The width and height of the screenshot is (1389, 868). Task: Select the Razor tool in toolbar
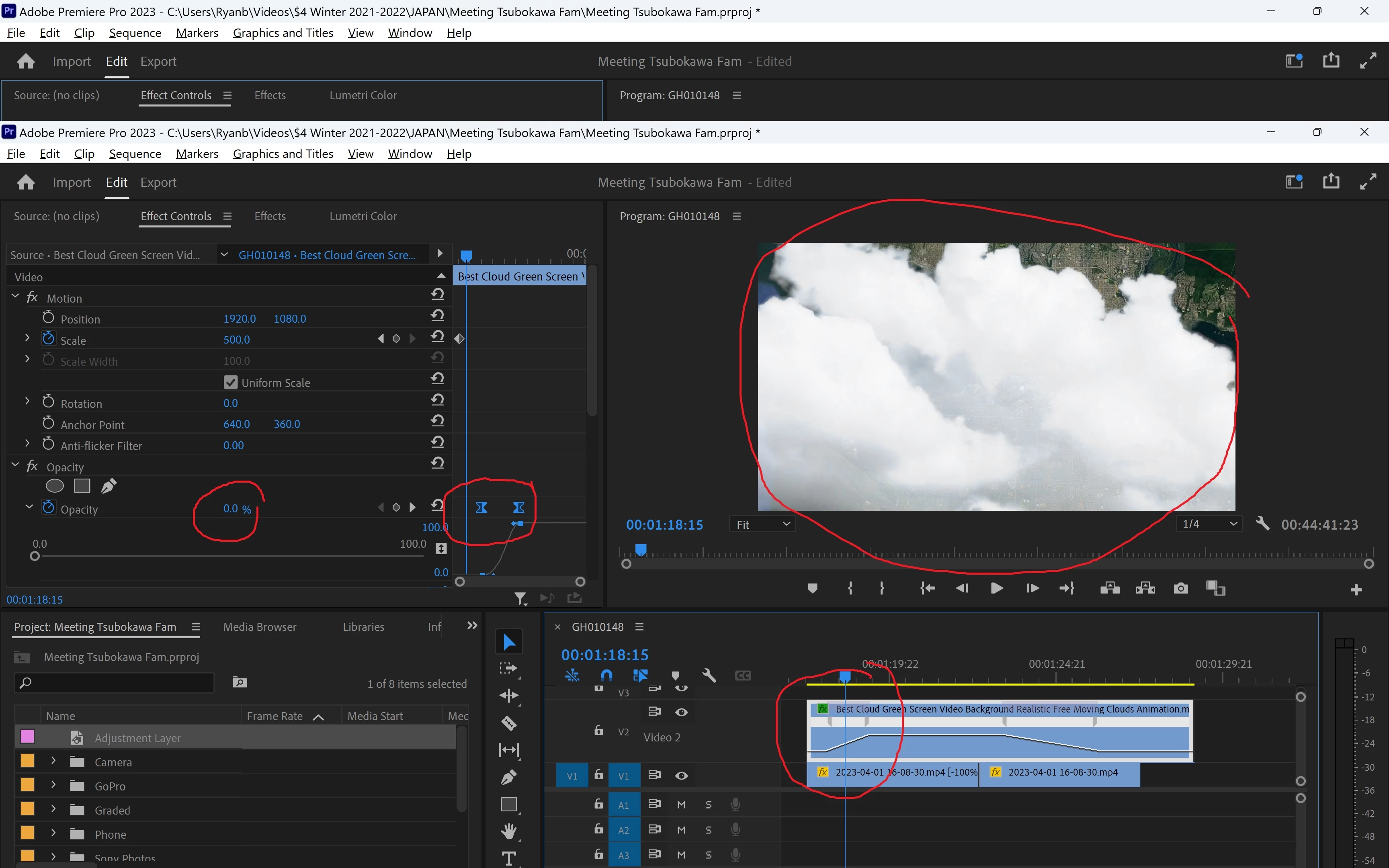508,723
